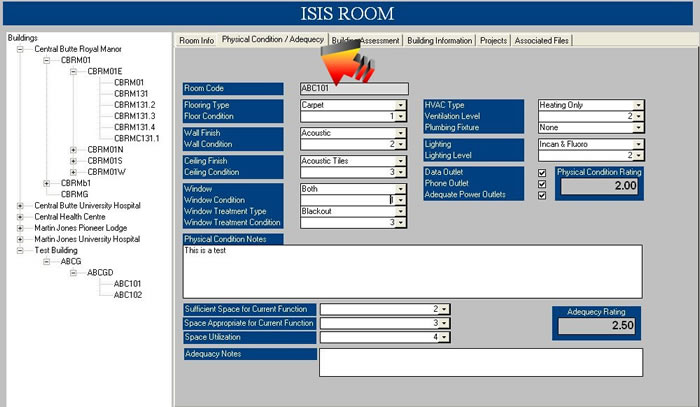The width and height of the screenshot is (700, 407).
Task: Open the Associated Files tab
Action: click(x=542, y=40)
